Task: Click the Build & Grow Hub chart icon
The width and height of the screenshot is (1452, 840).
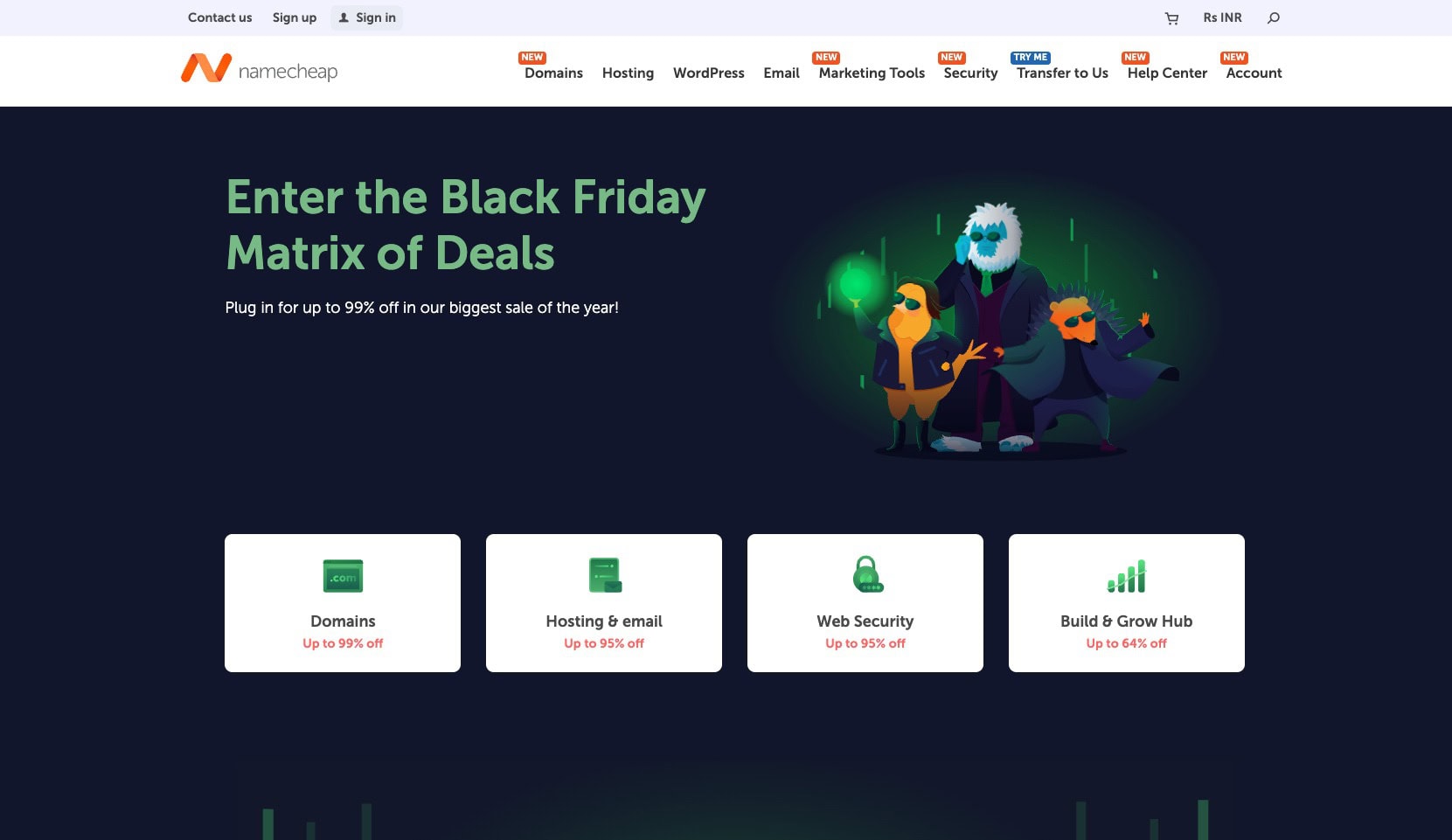Action: [x=1127, y=576]
